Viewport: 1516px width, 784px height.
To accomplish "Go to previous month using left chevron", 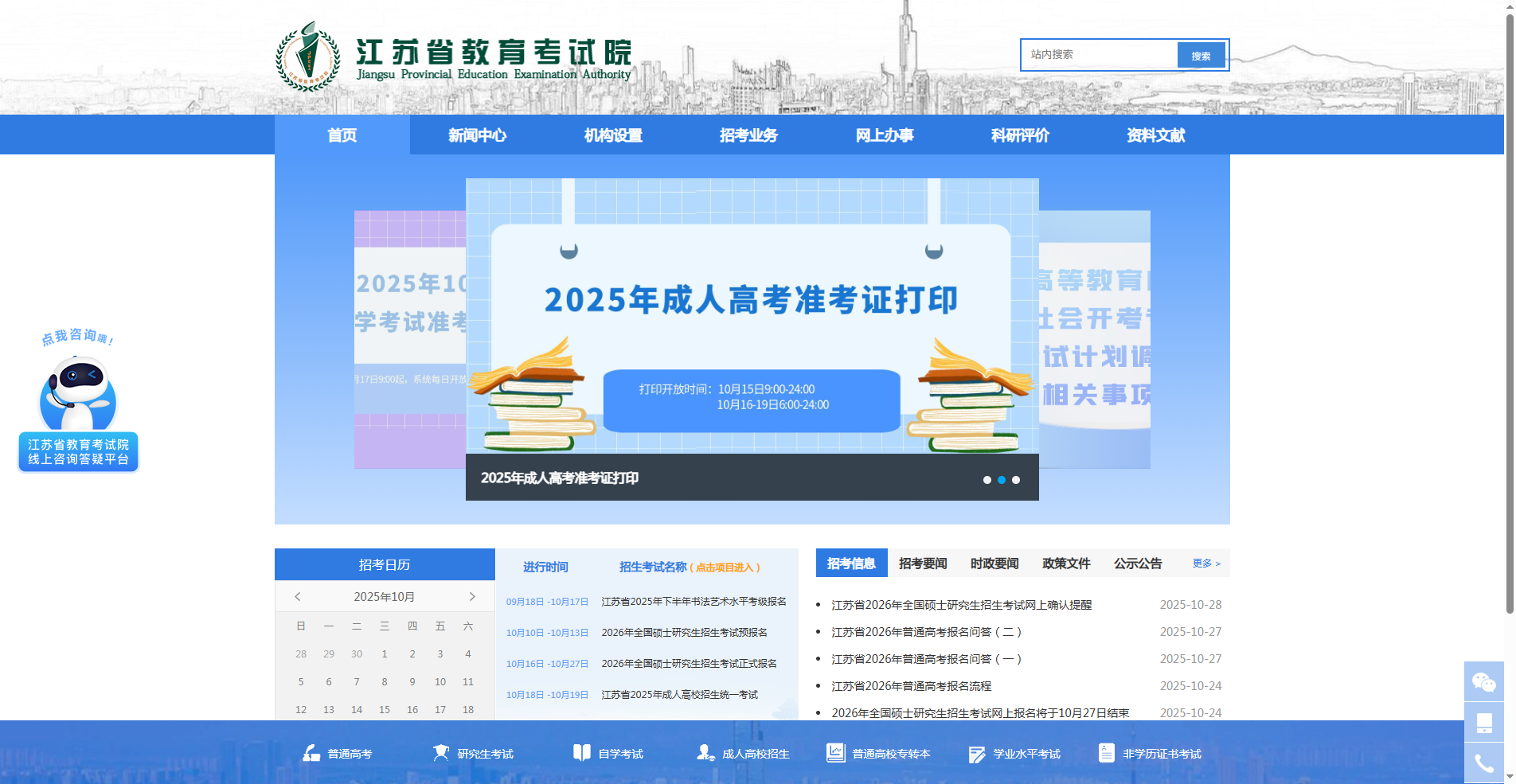I will pyautogui.click(x=298, y=596).
